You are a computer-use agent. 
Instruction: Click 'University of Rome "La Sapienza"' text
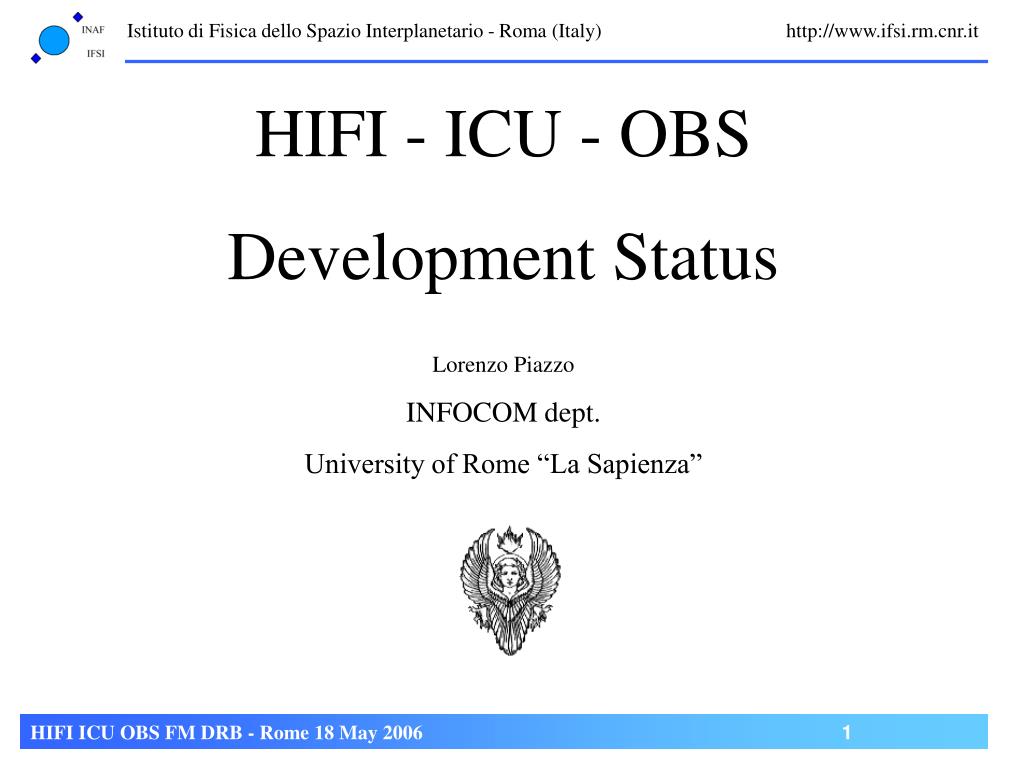(503, 464)
